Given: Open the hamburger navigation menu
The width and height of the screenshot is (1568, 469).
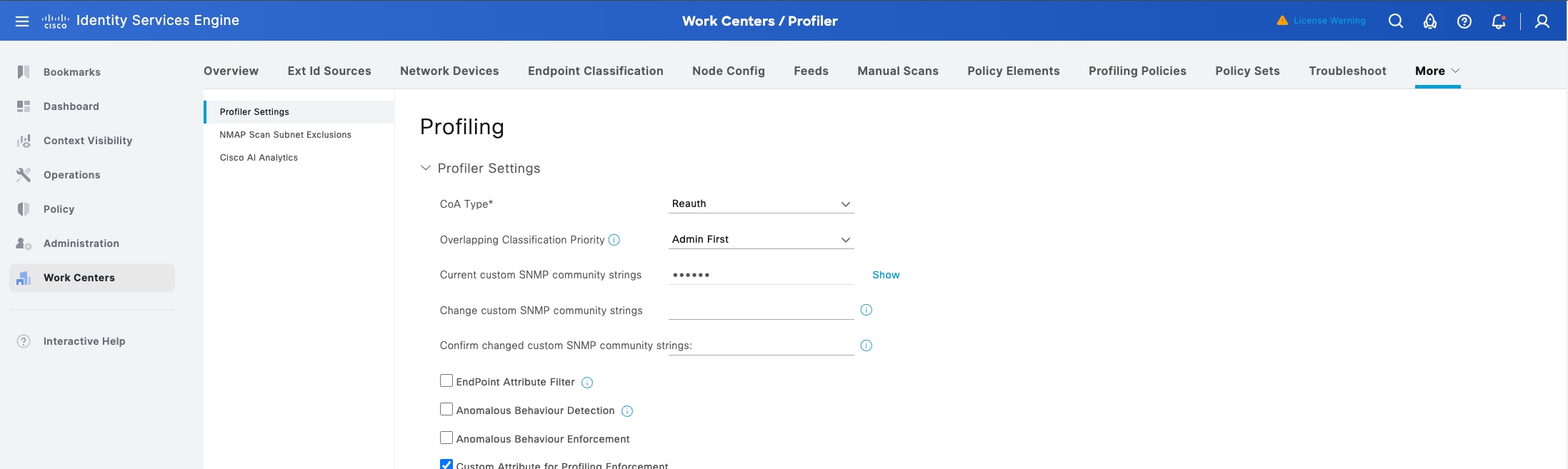Looking at the screenshot, I should pos(22,21).
